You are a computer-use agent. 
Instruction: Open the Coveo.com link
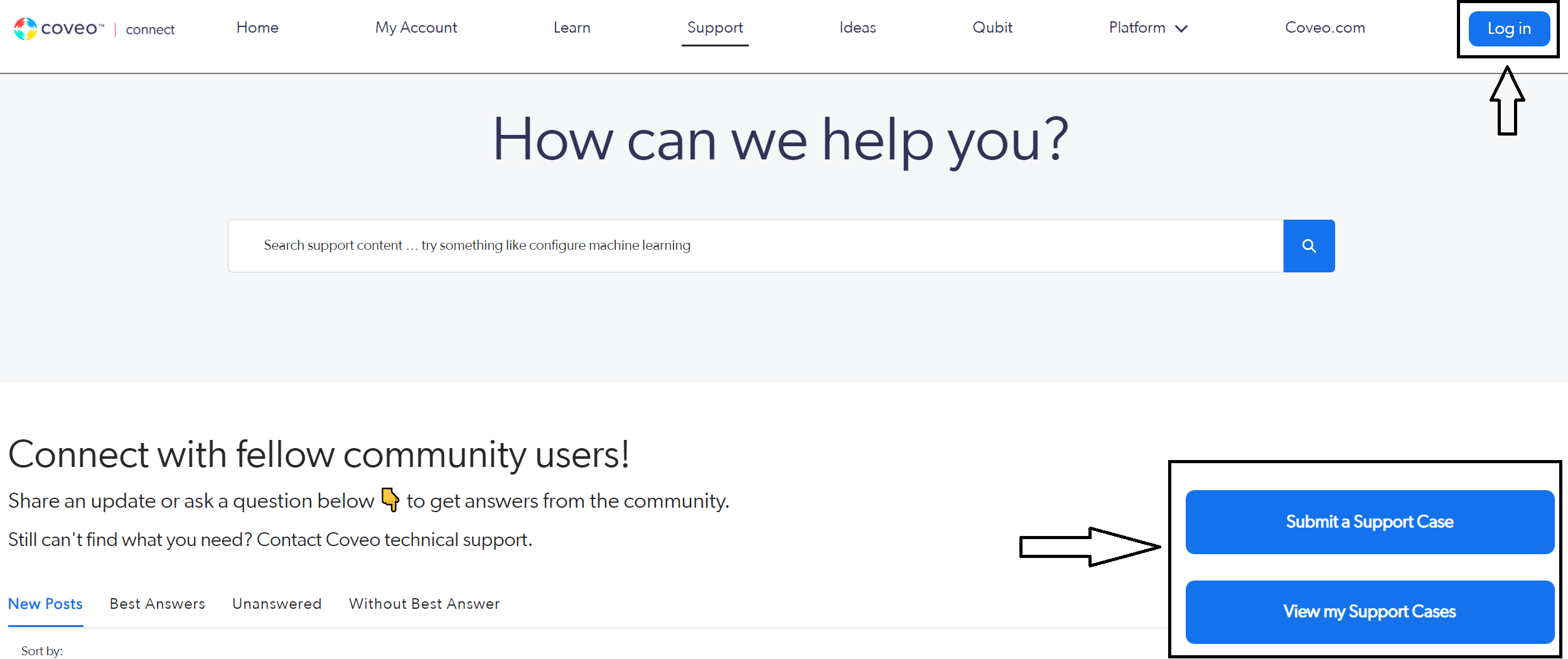(1325, 28)
